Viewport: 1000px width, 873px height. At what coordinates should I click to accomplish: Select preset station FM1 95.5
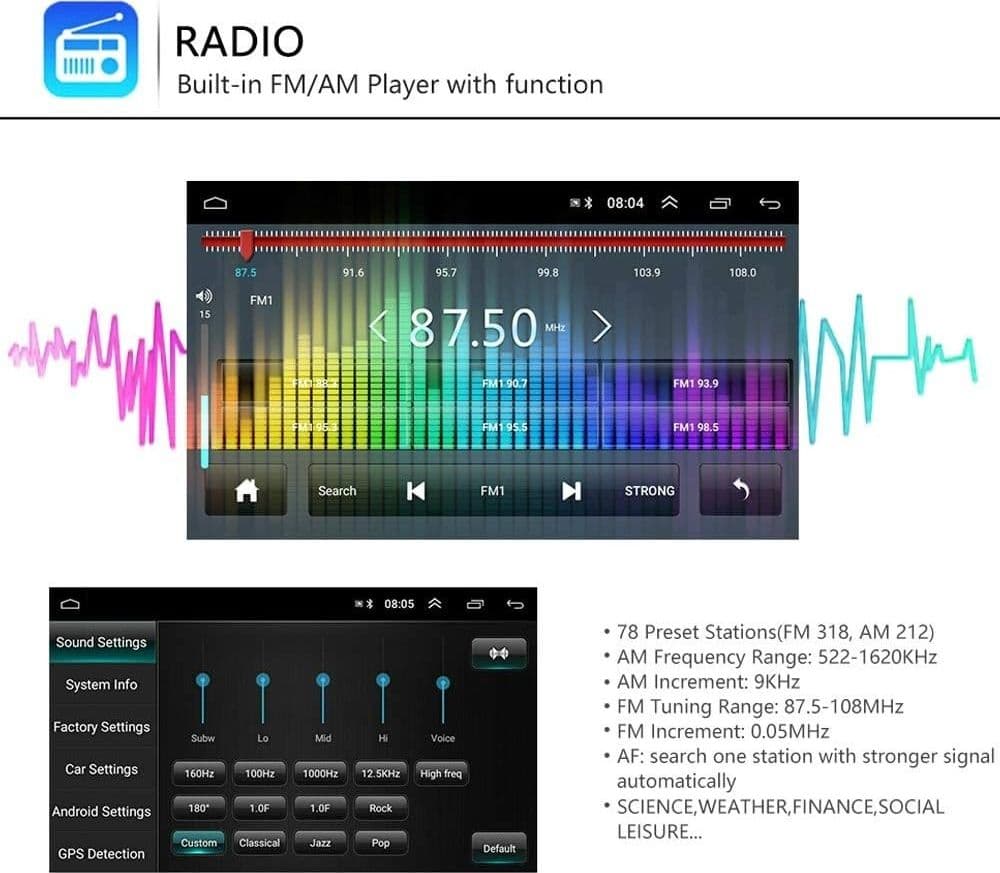[504, 427]
